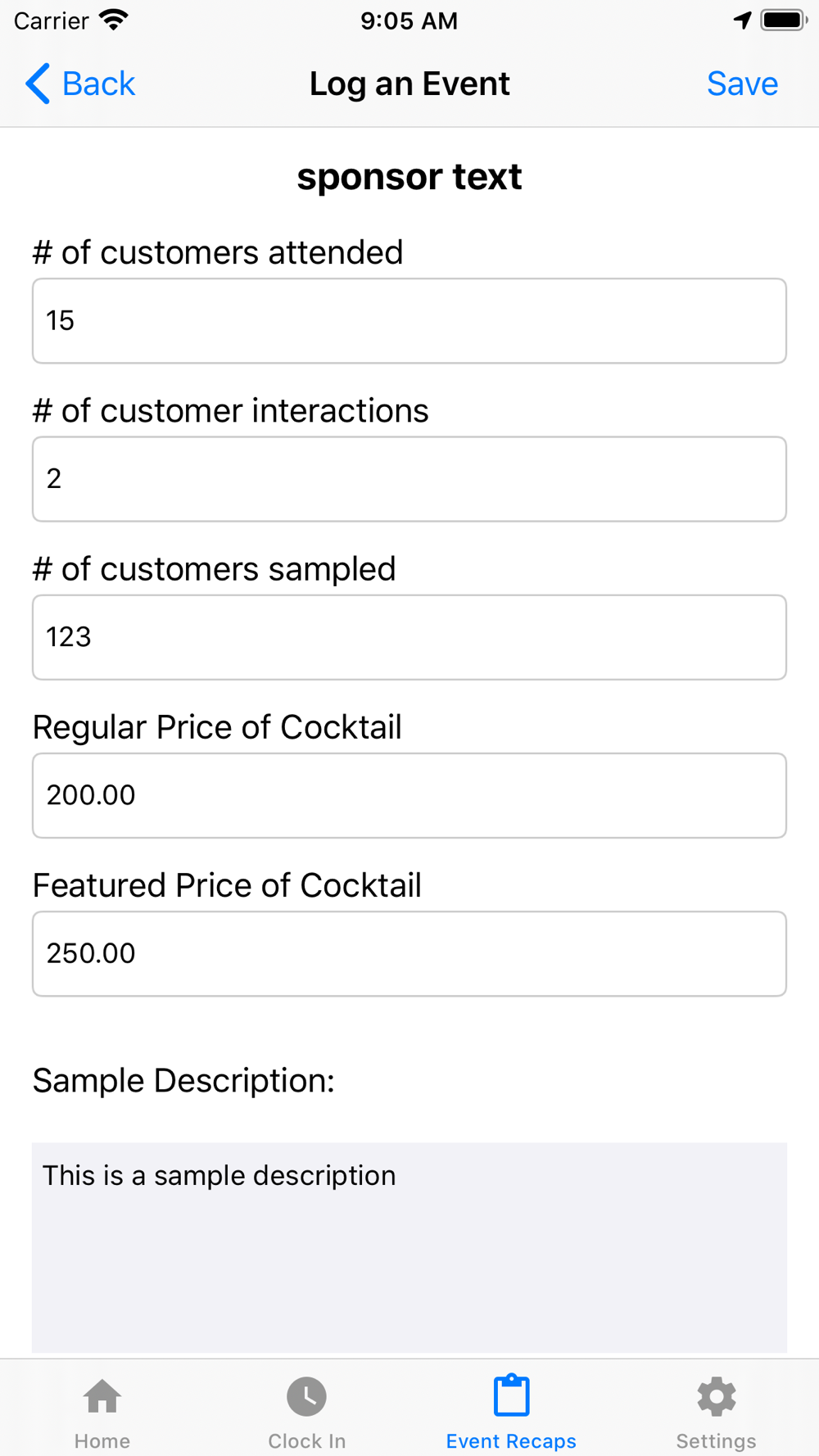Switch to the Home tab label
This screenshot has width=819, height=1456.
[x=102, y=1440]
